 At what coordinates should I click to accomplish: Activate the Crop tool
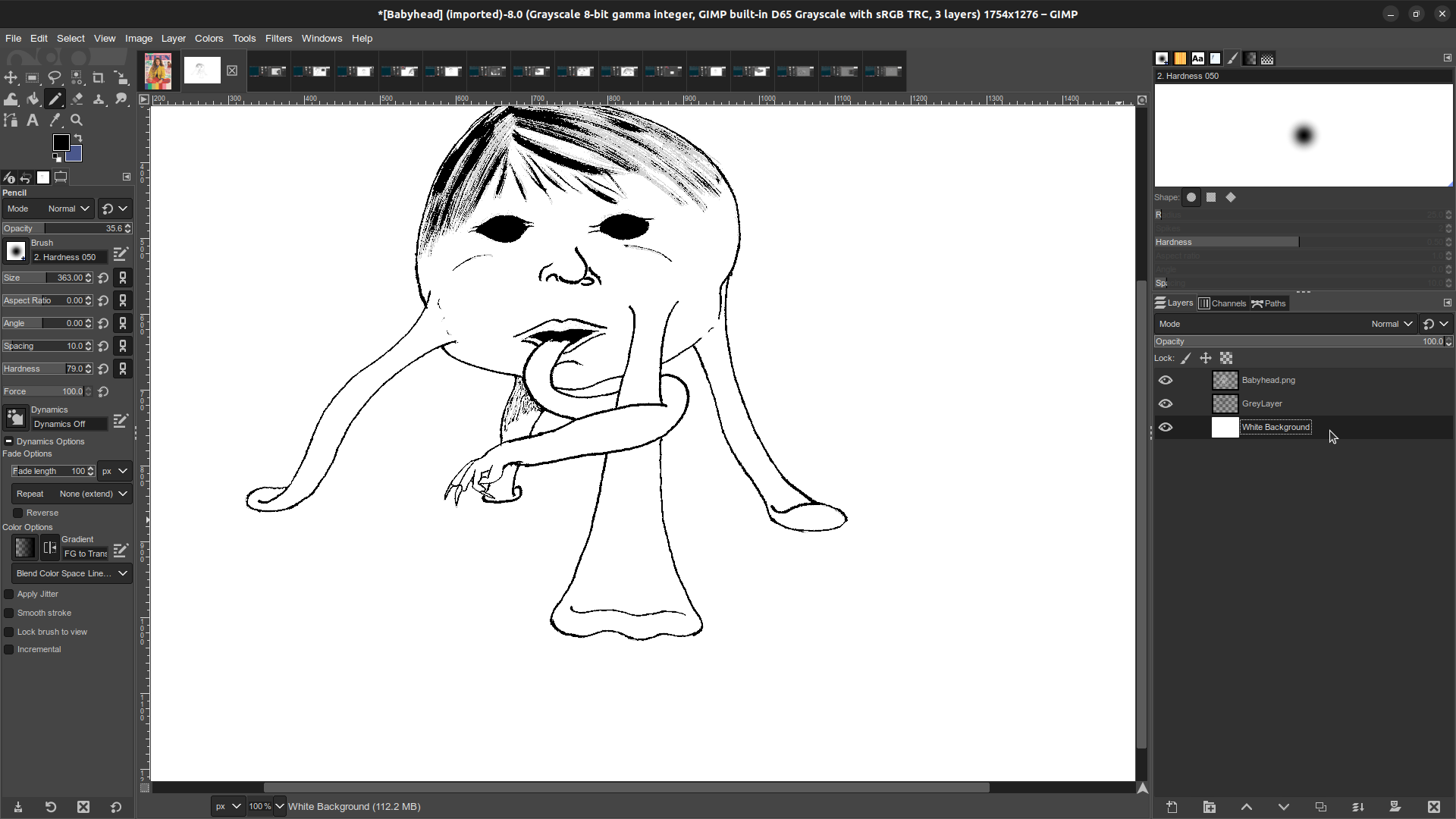99,77
